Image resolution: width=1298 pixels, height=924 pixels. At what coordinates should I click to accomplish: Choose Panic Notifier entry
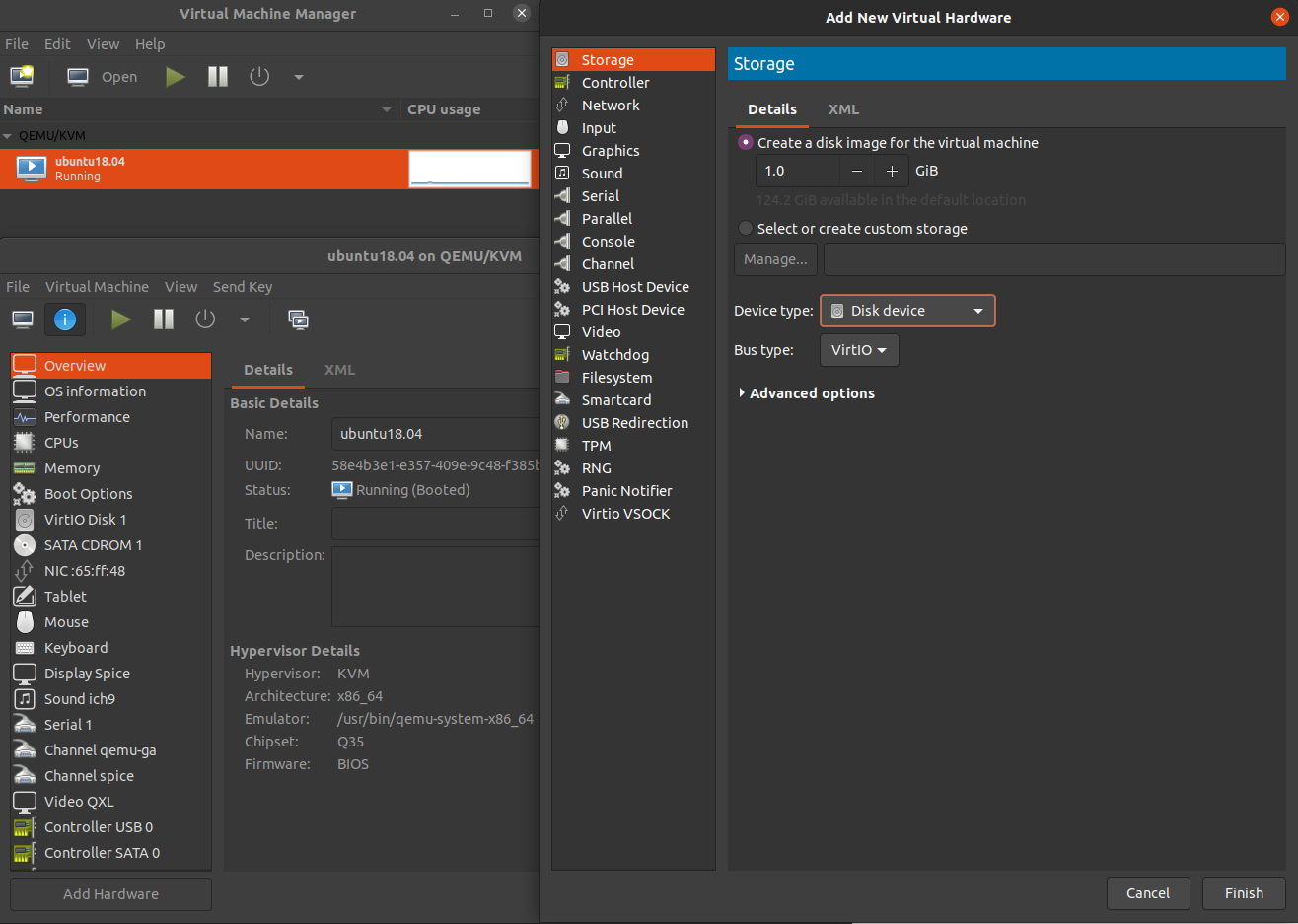[633, 491]
